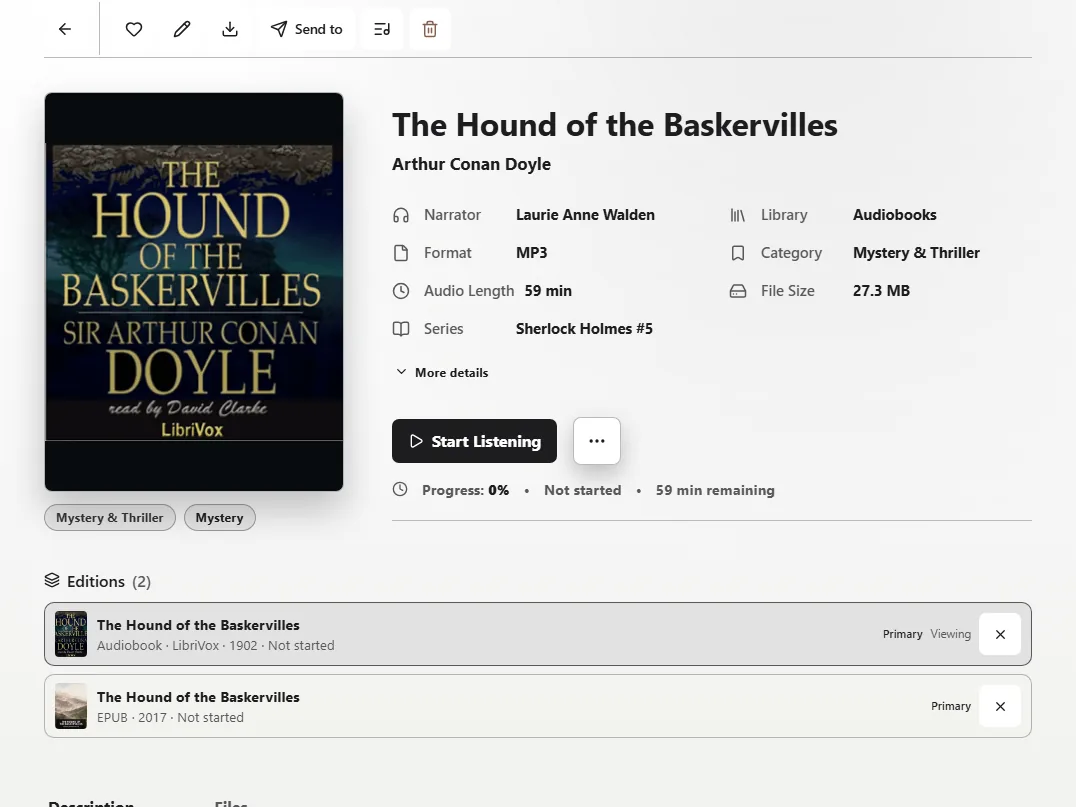Click the audiobook edition small cover thumbnail
This screenshot has height=807, width=1076.
(x=71, y=634)
